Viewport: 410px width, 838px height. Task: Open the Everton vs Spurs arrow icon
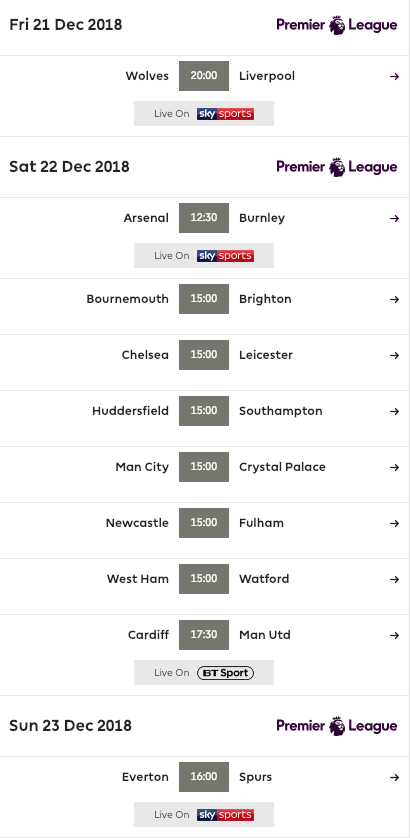pos(394,777)
